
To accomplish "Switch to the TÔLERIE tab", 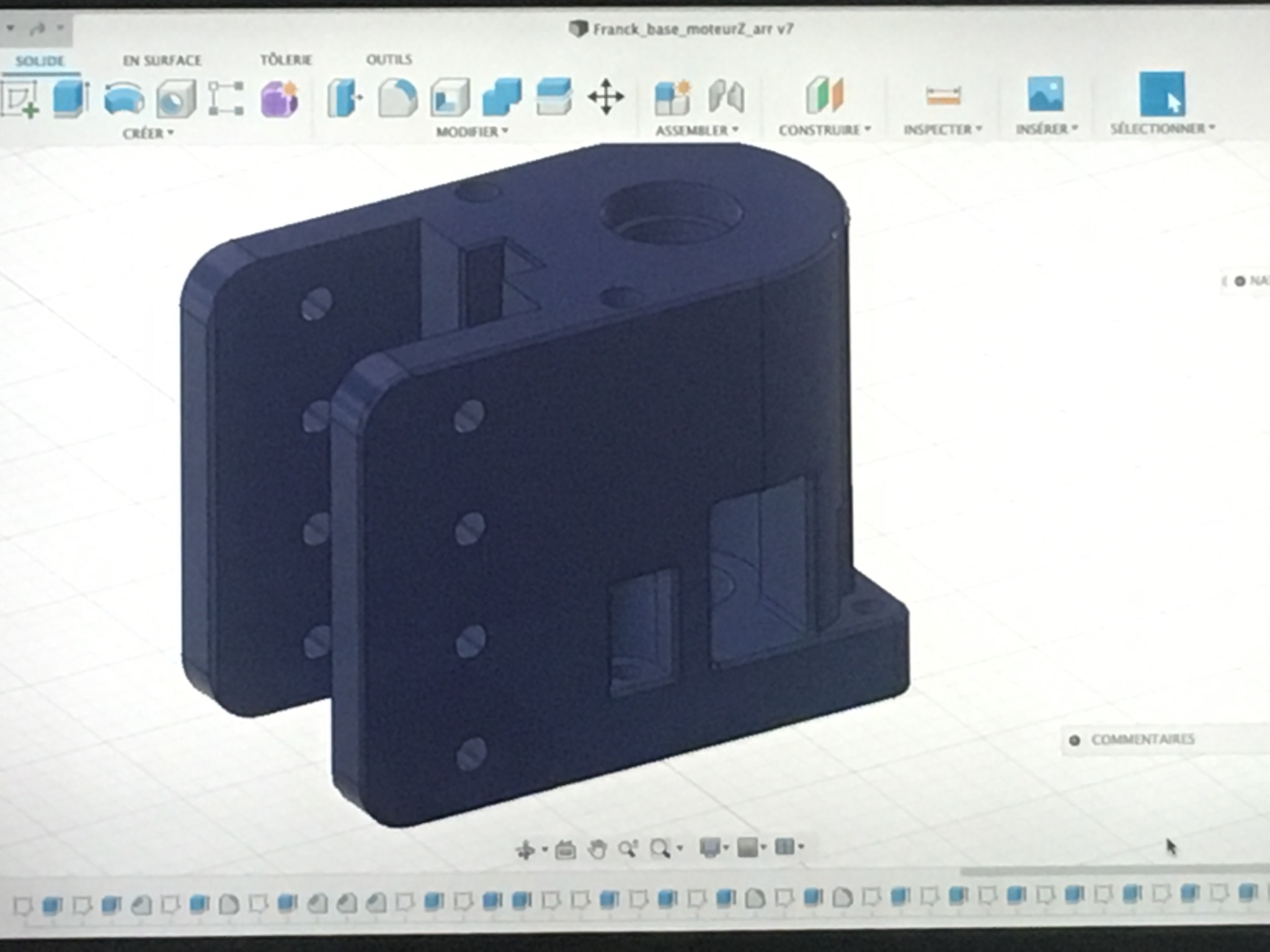I will coord(286,59).
